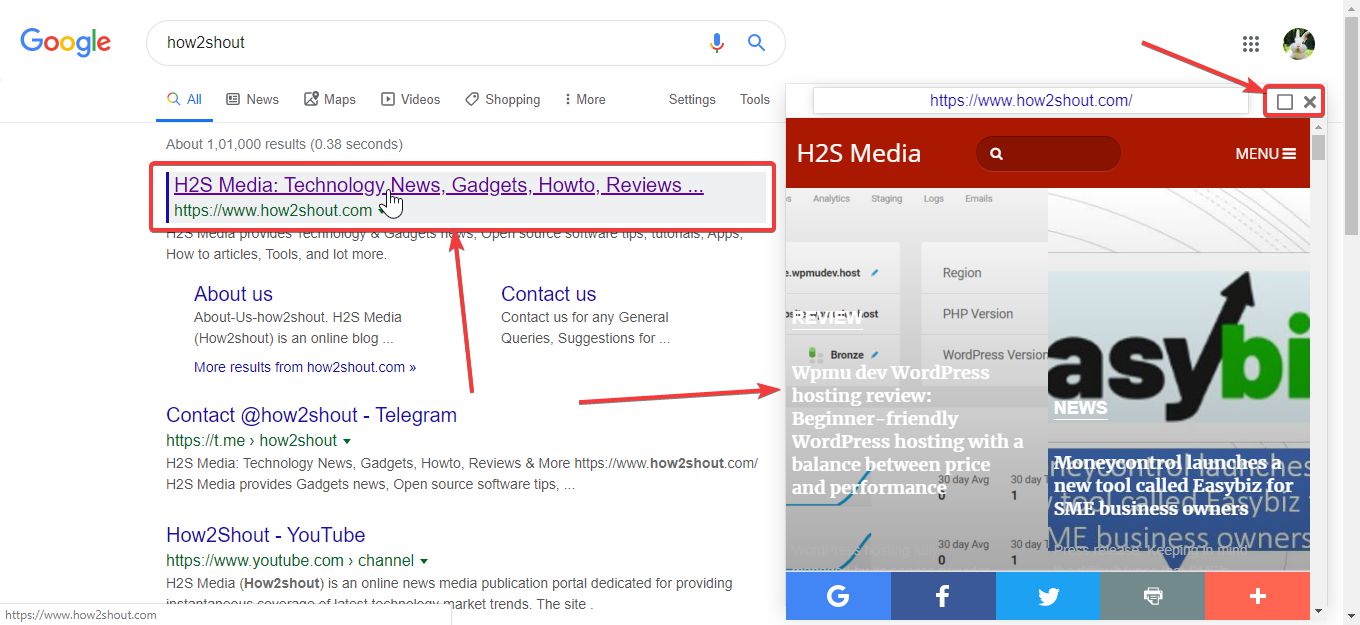Open the Contact us sitelink

tap(548, 294)
